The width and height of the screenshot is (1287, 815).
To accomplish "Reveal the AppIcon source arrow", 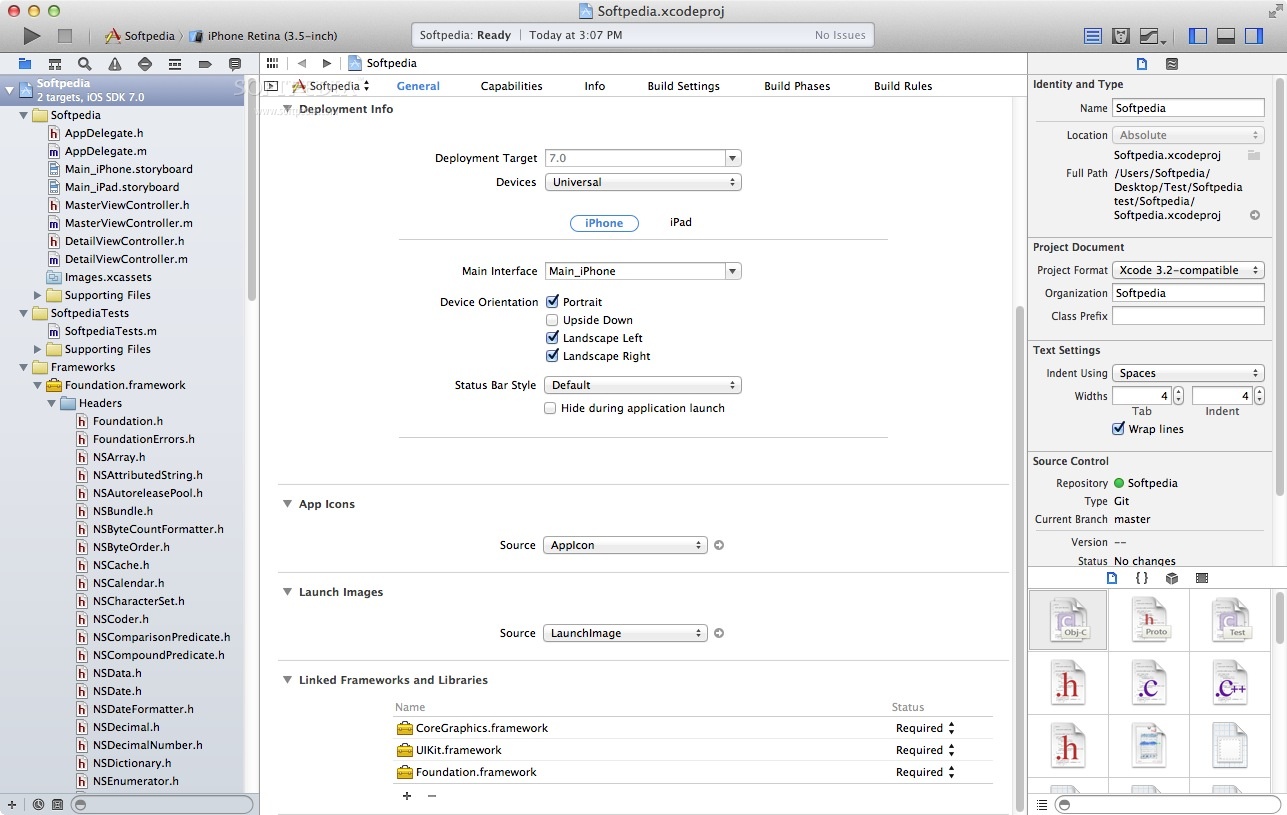I will (718, 545).
